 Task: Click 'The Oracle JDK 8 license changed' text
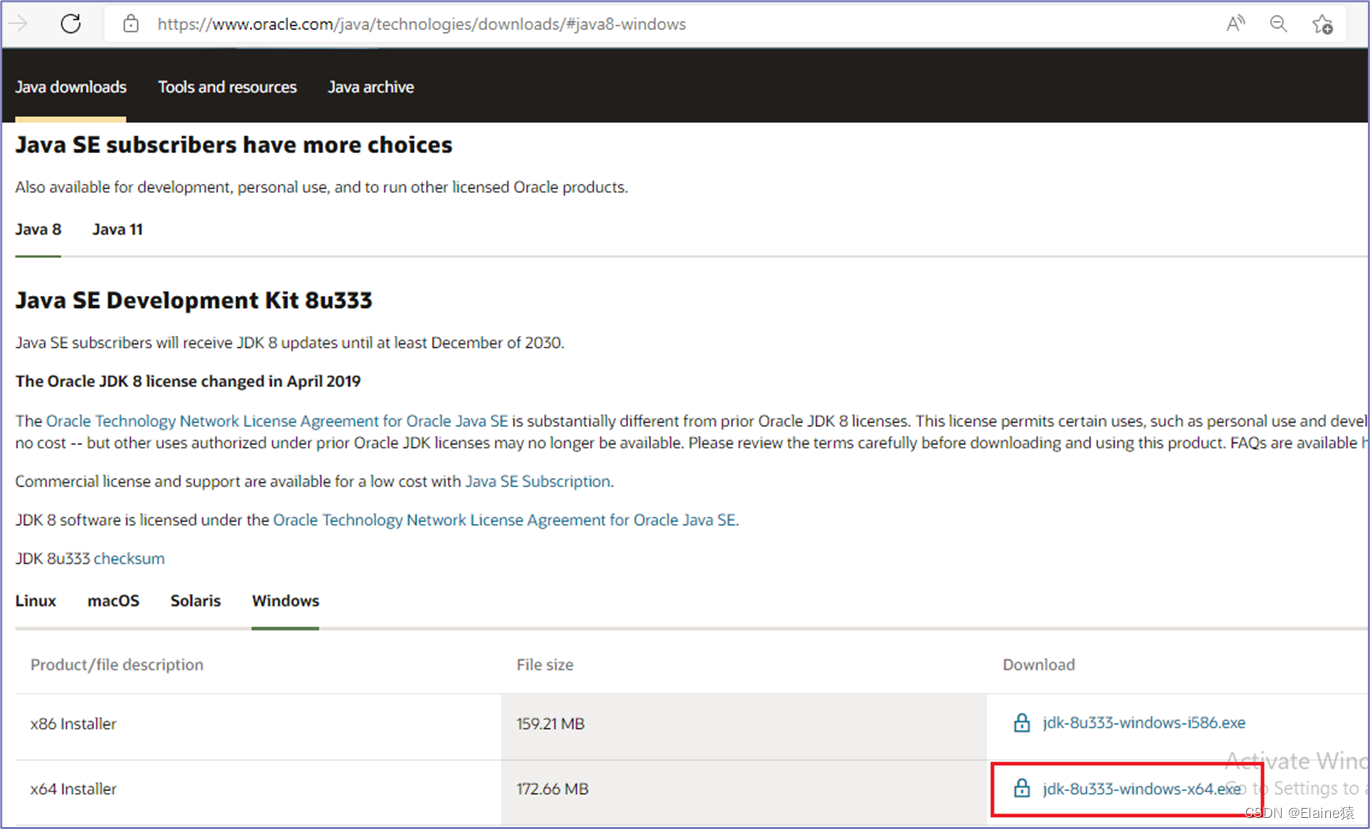[188, 381]
